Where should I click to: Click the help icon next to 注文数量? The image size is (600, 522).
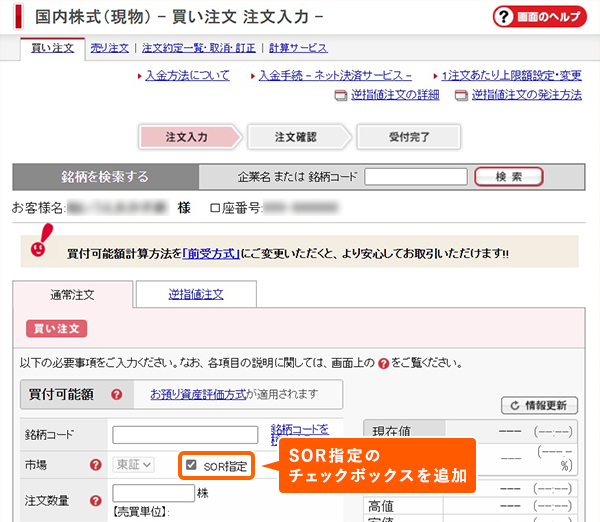(x=96, y=501)
